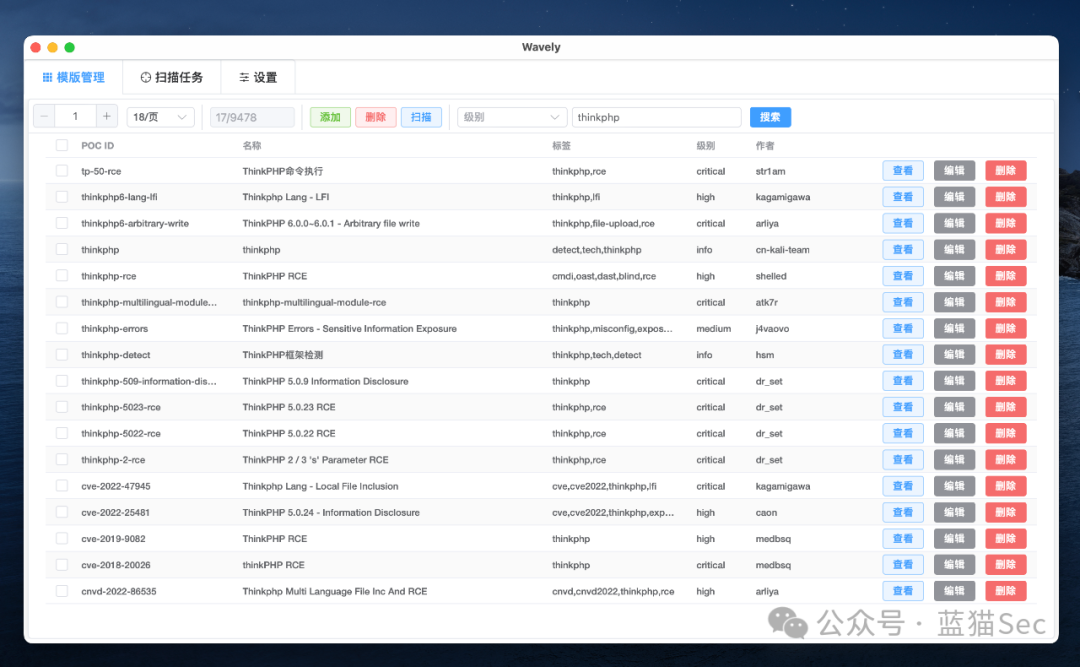Check the thinkphp-rce row checkbox
Image resolution: width=1080 pixels, height=667 pixels.
(x=62, y=276)
